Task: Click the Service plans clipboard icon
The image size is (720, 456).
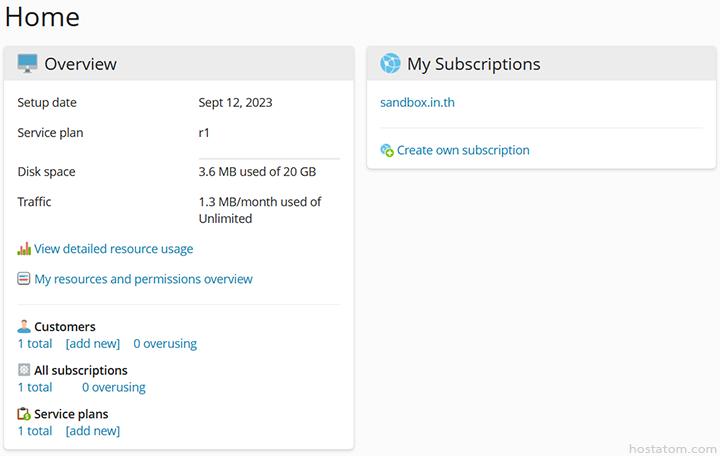Action: pos(24,414)
